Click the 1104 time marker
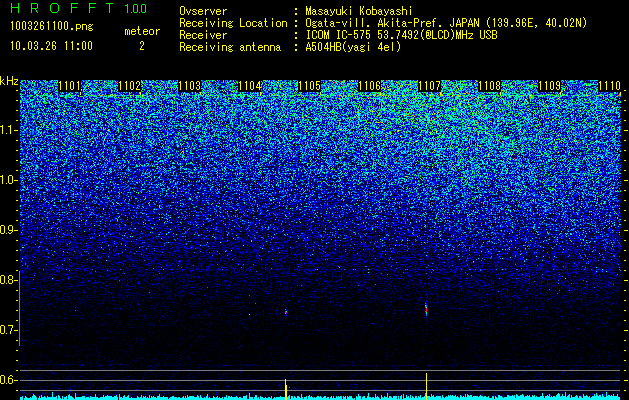Screen dimensions: 629x400 click(250, 86)
